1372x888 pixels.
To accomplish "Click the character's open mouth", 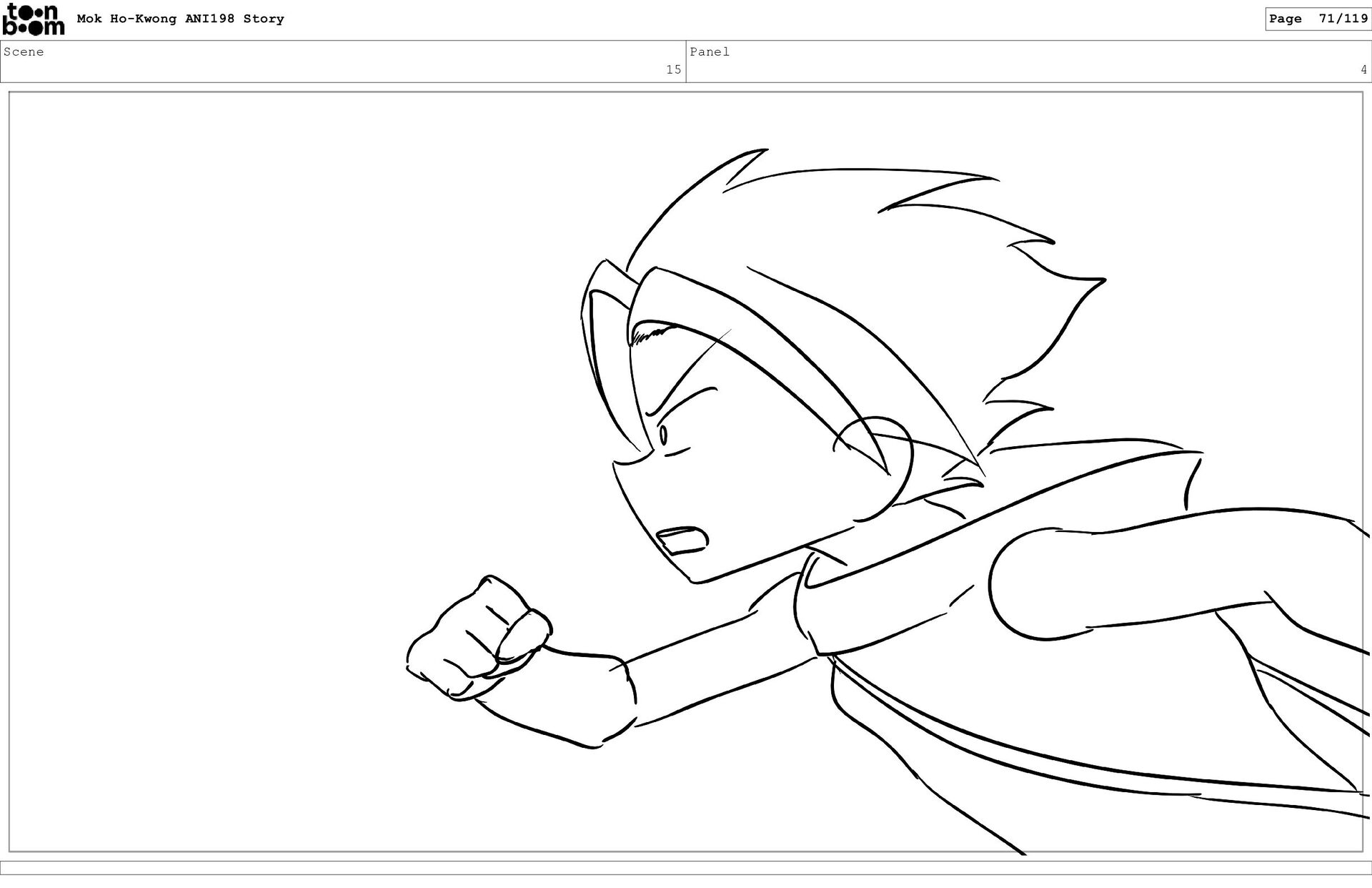I will coord(682,540).
